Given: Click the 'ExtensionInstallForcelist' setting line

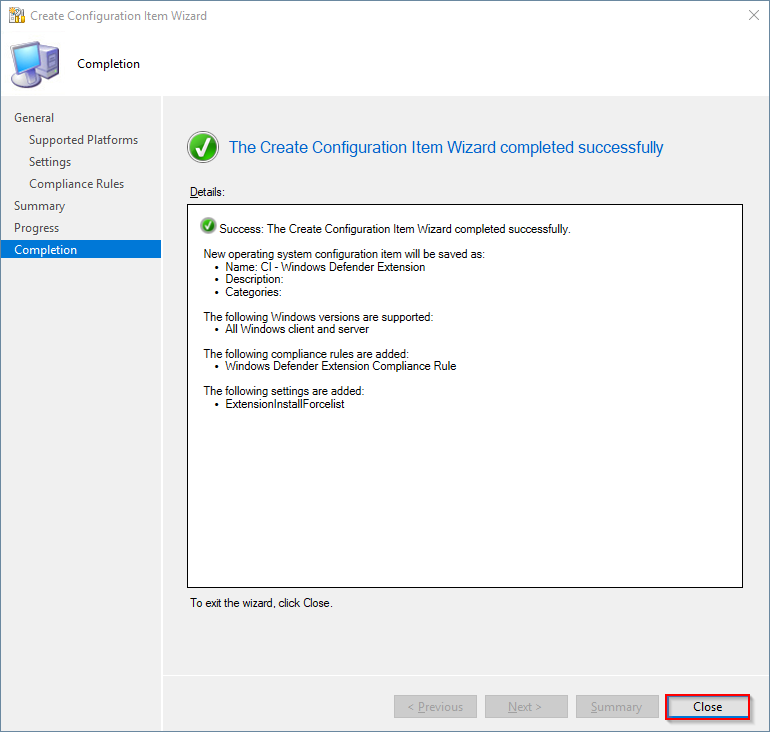Looking at the screenshot, I should point(285,404).
